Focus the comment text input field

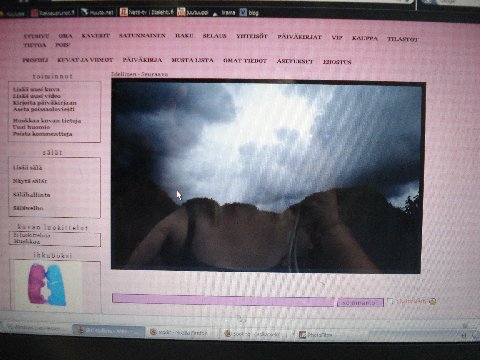[223, 299]
